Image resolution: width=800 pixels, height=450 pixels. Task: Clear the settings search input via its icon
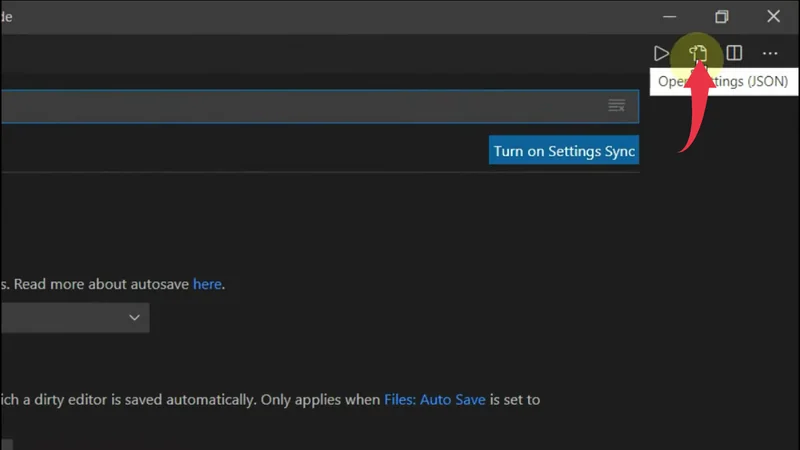coord(617,106)
